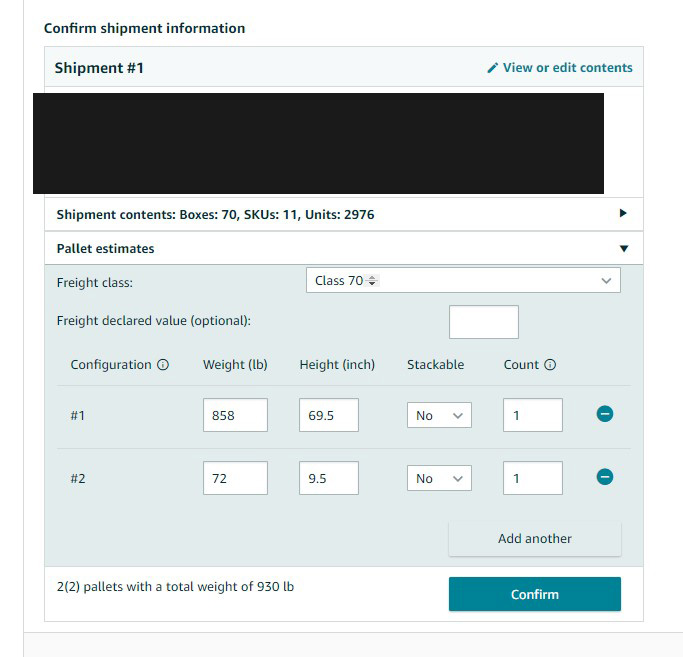Remove pallet configuration #2 with minus icon
Viewport: 683px width, 657px height.
[x=605, y=477]
